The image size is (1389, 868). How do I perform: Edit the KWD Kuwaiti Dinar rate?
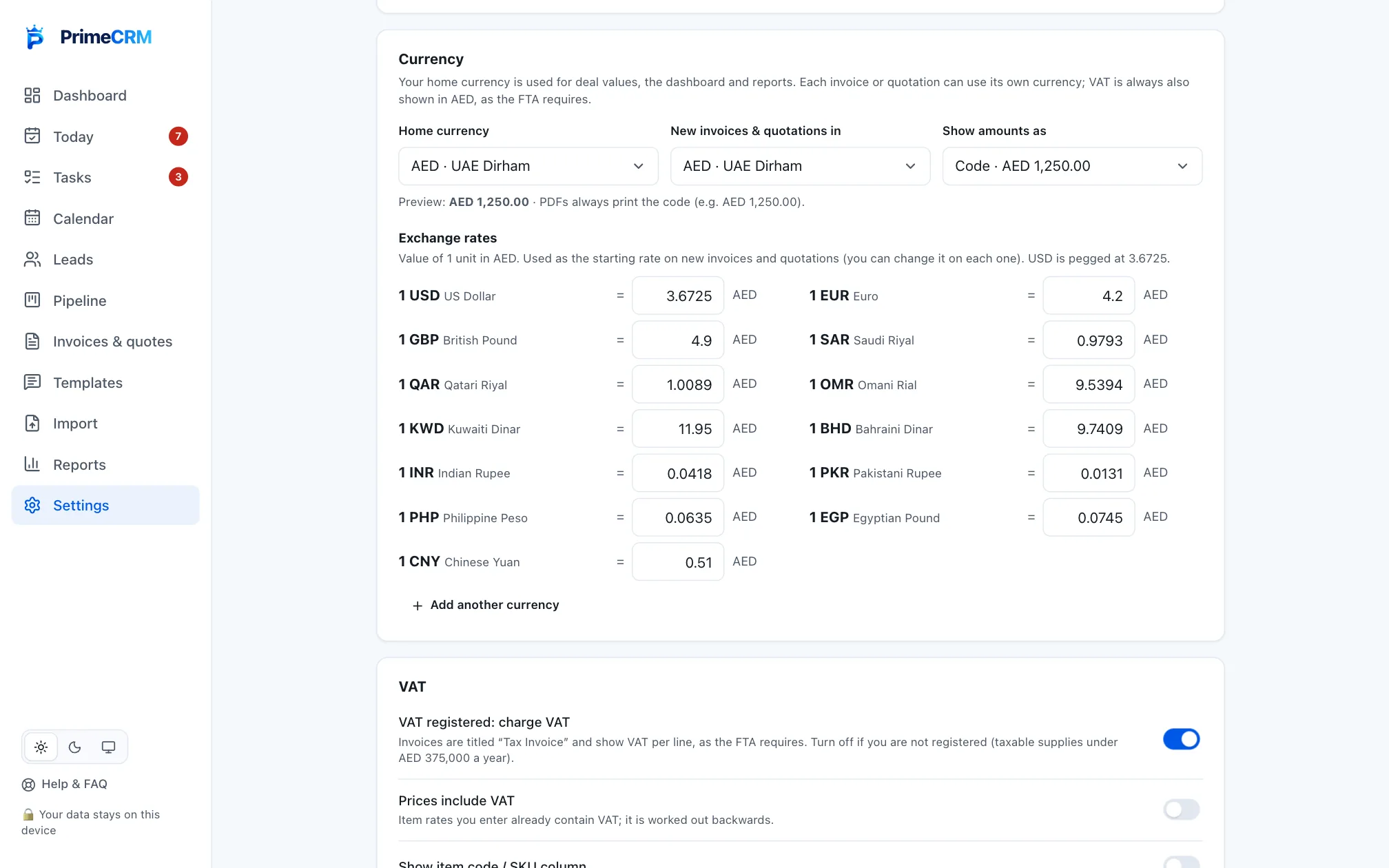[678, 428]
